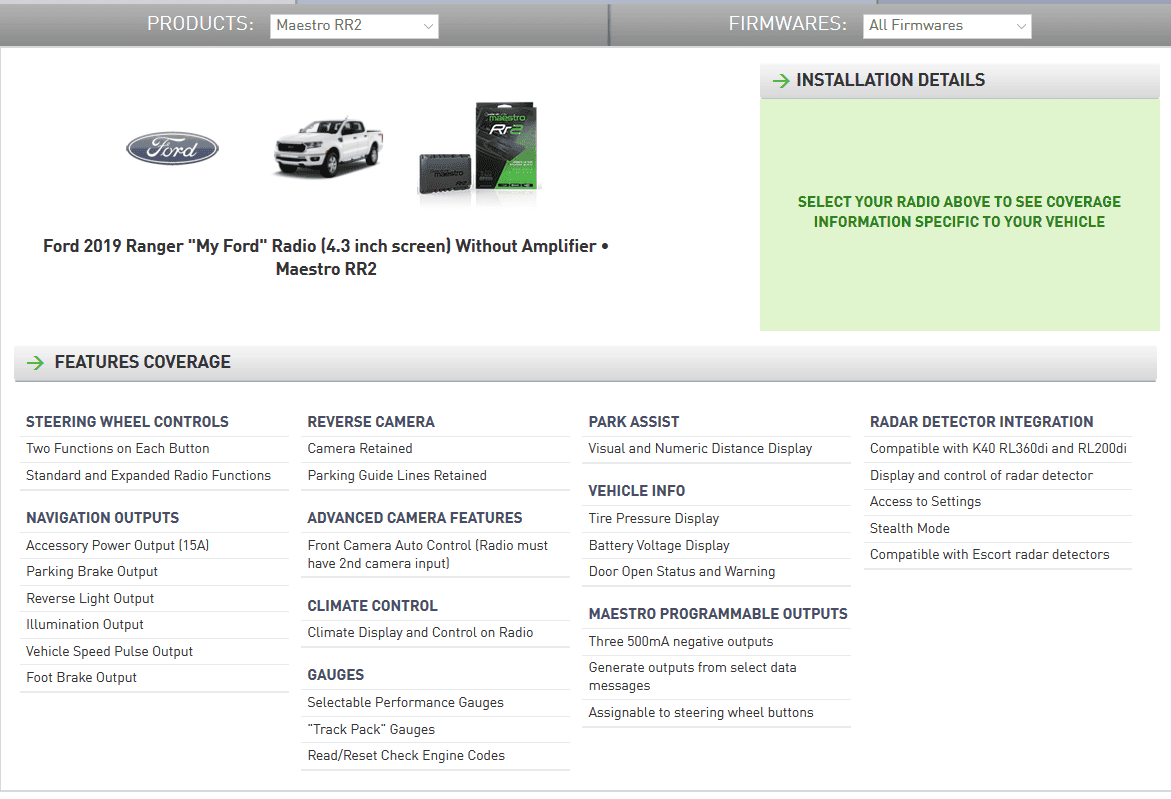Click the Climate Control heading
The width and height of the screenshot is (1171, 799).
click(372, 606)
